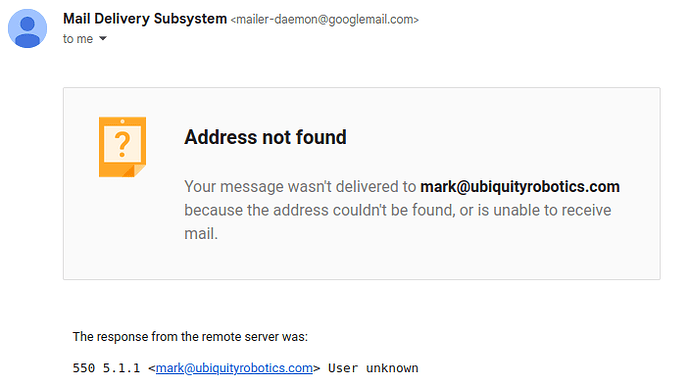Click the sender profile avatar icon
The height and width of the screenshot is (387, 690).
click(x=27, y=29)
